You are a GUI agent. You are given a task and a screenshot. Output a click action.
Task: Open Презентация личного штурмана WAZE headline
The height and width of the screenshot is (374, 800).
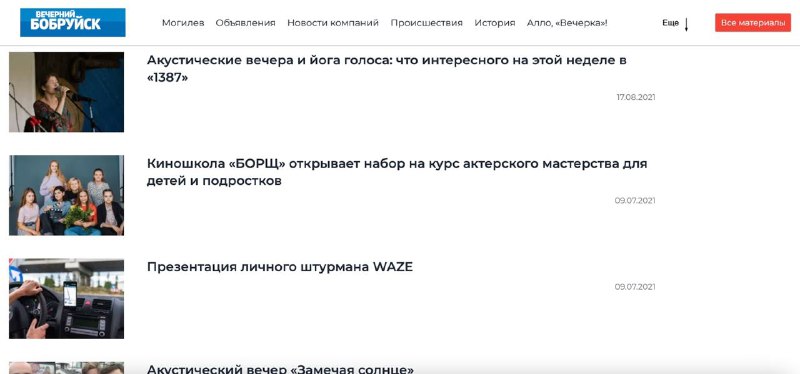click(280, 267)
